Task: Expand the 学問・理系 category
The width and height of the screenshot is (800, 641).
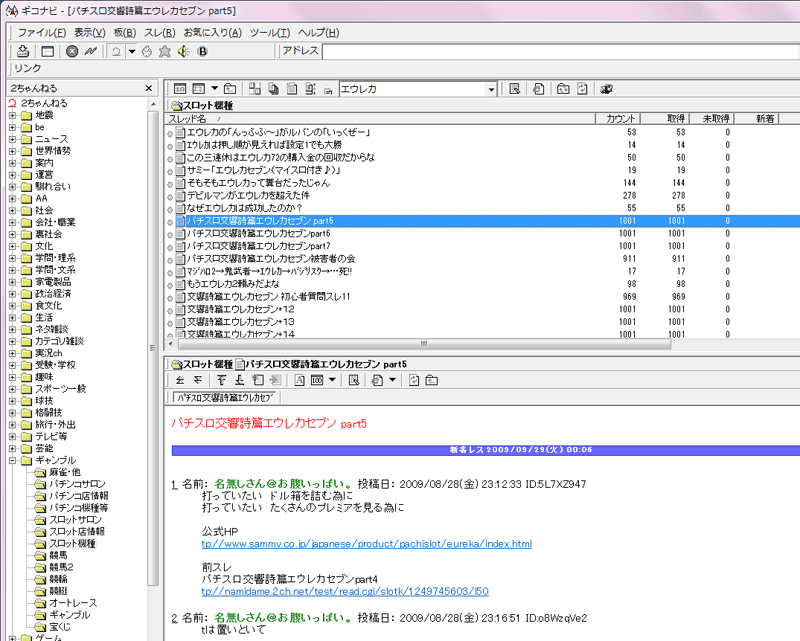Action: coord(12,258)
